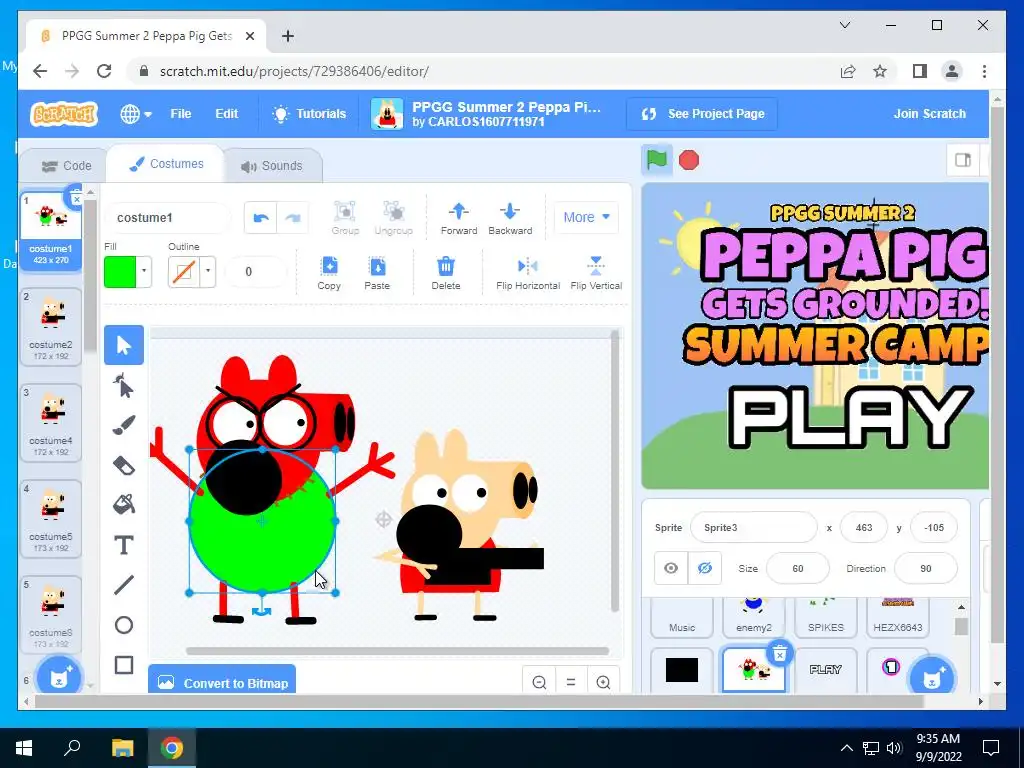Click the Paste icon
Viewport: 1024px width, 768px height.
[377, 273]
